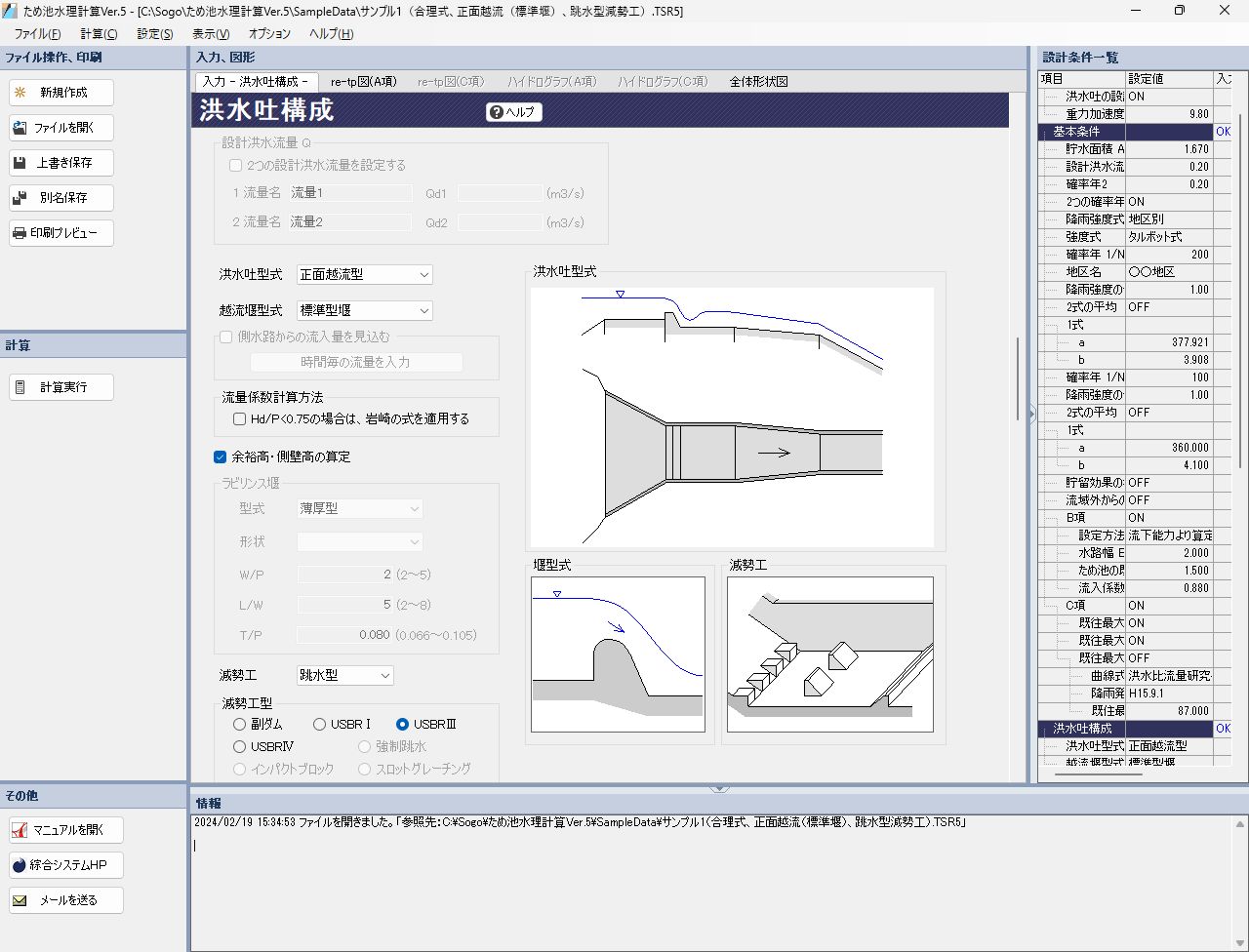Select the 入力 - 洪水吐構成 tab
Screen dimensions: 1249x952
(256, 82)
